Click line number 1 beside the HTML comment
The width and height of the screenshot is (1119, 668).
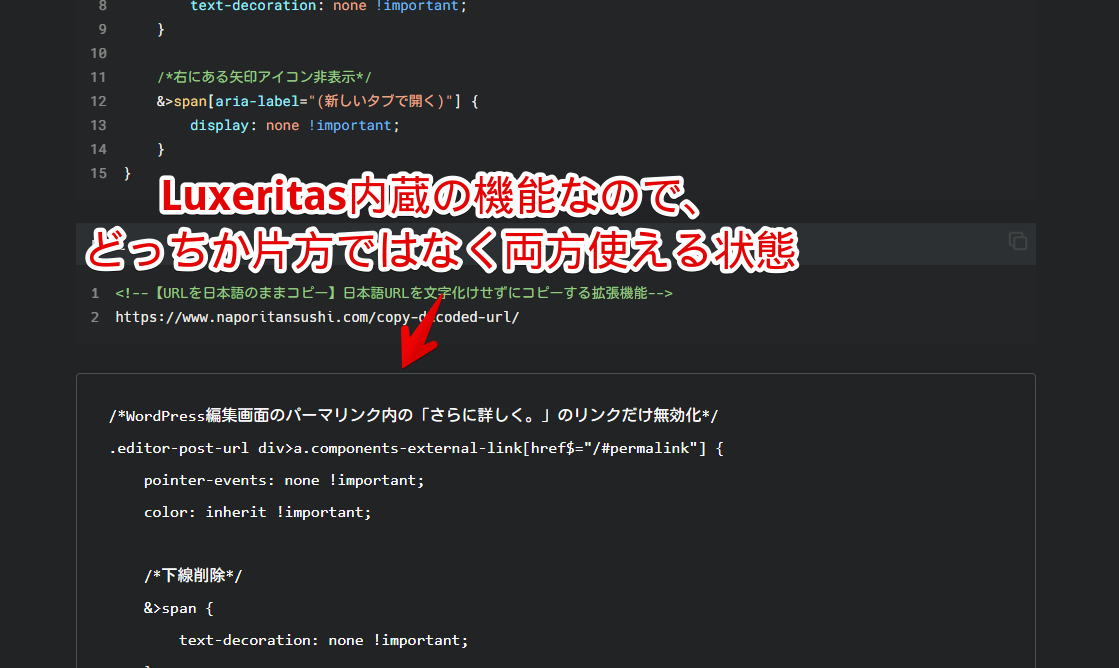[95, 293]
